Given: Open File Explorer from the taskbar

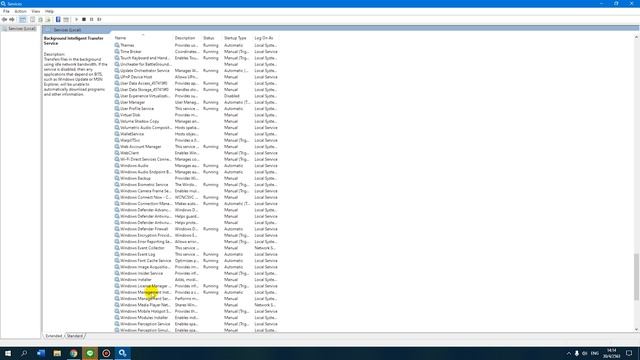Looking at the screenshot, I should point(57,353).
